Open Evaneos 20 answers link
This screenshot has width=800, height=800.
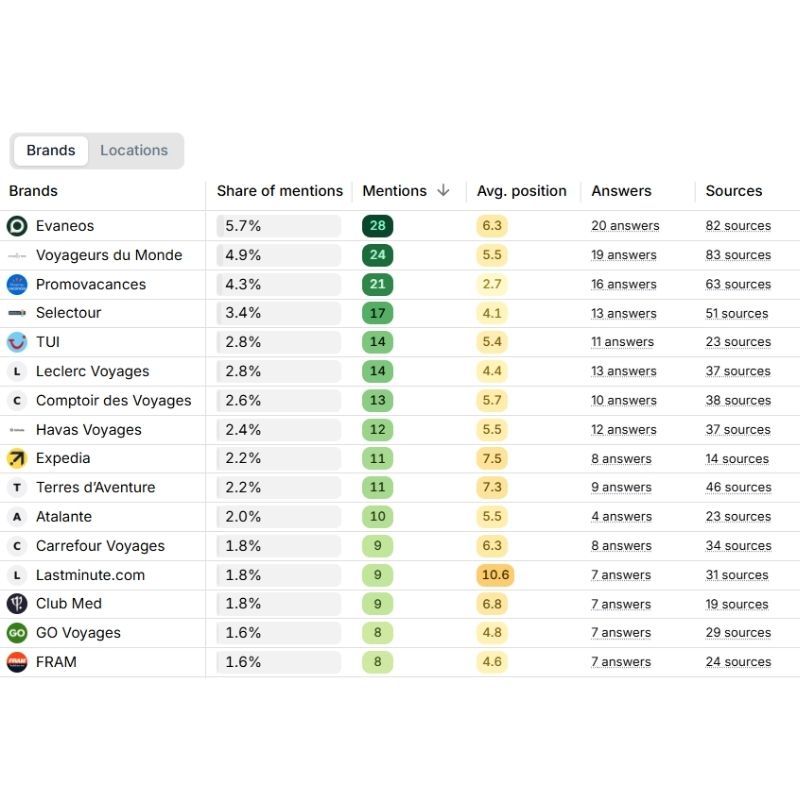click(624, 226)
